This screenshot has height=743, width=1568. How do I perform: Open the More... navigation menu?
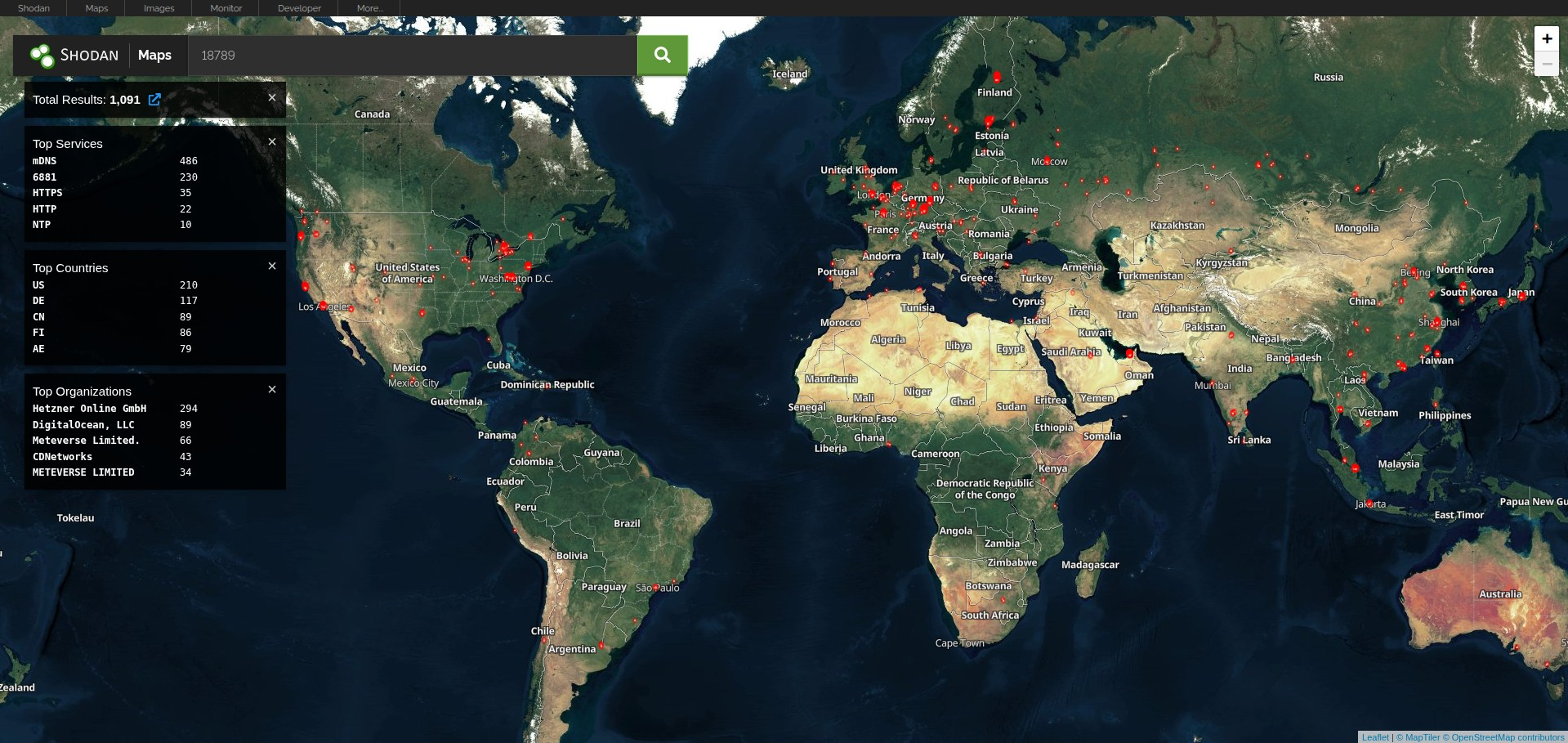tap(369, 7)
